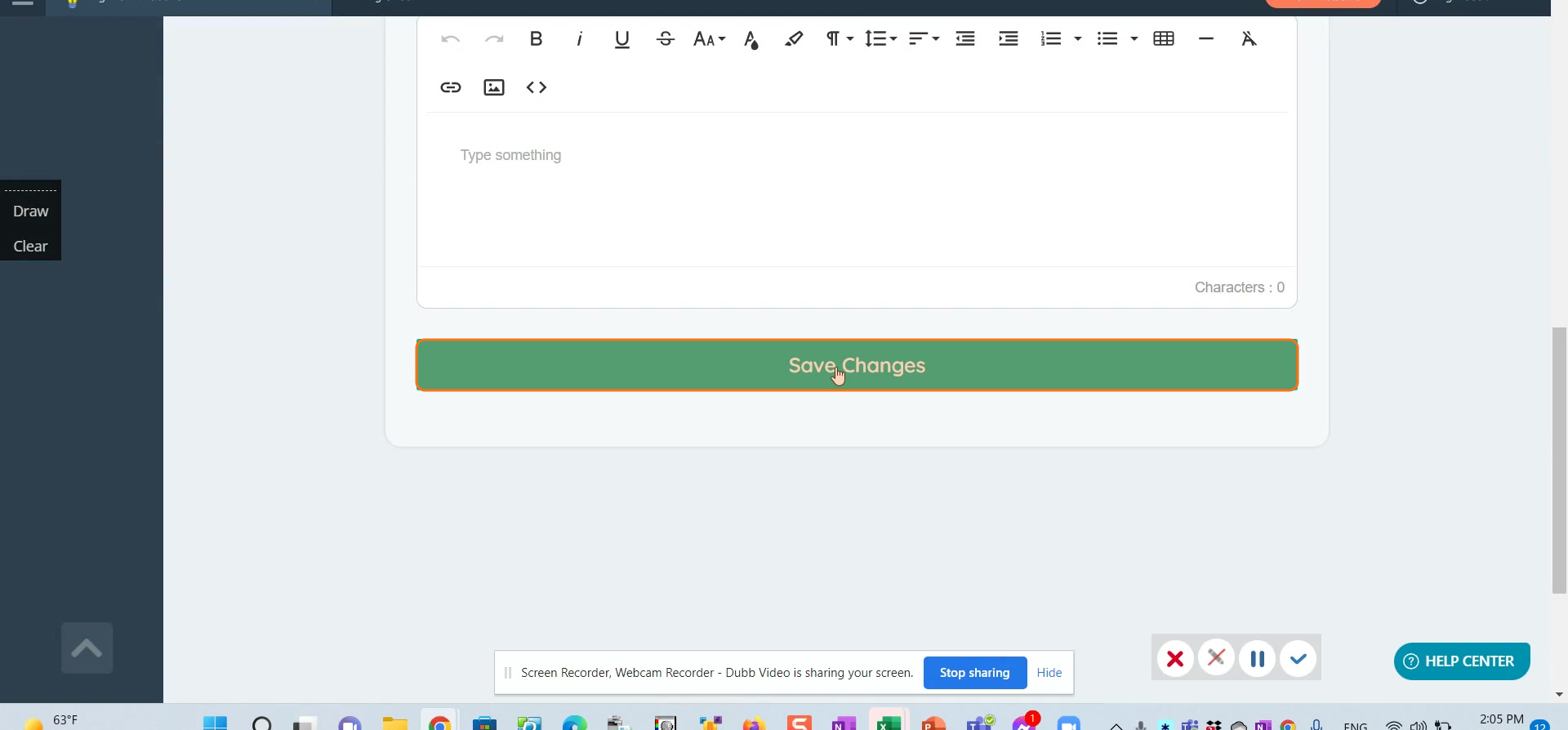Open the text color picker
The image size is (1568, 730).
(x=751, y=39)
